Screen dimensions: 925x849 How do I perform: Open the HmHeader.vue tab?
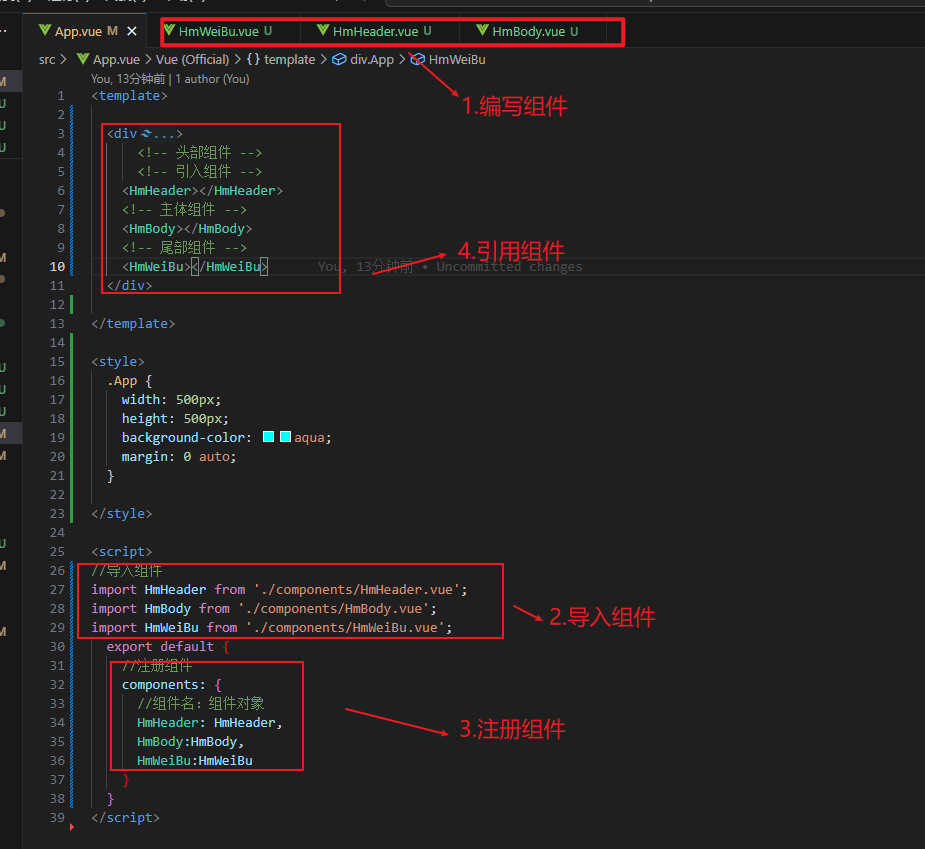(375, 31)
